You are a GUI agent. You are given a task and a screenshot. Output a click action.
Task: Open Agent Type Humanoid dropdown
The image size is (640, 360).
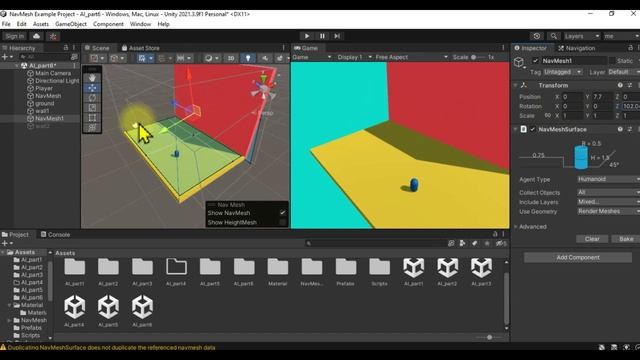(609, 179)
